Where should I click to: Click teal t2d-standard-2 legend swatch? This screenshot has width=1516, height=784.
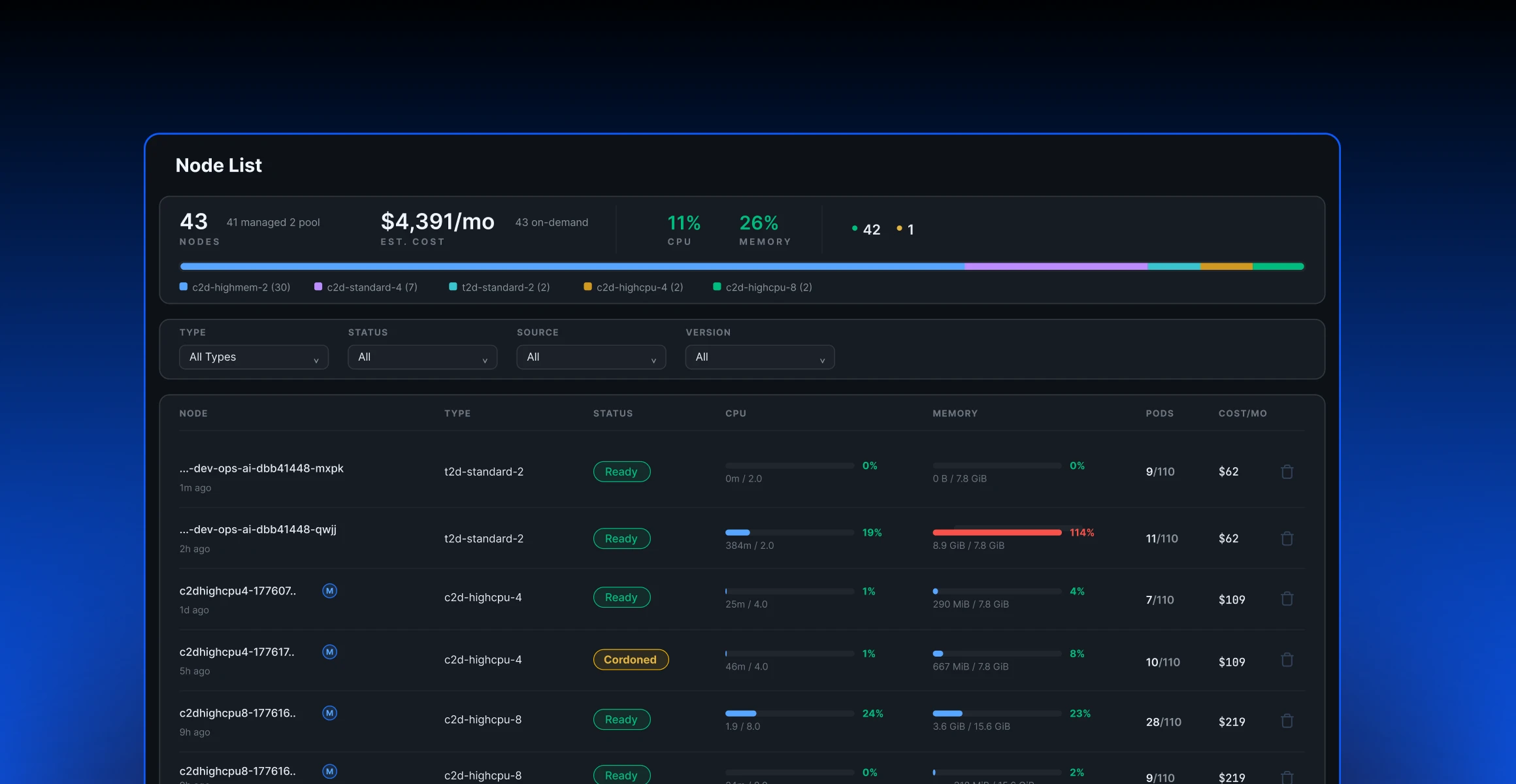click(x=453, y=287)
